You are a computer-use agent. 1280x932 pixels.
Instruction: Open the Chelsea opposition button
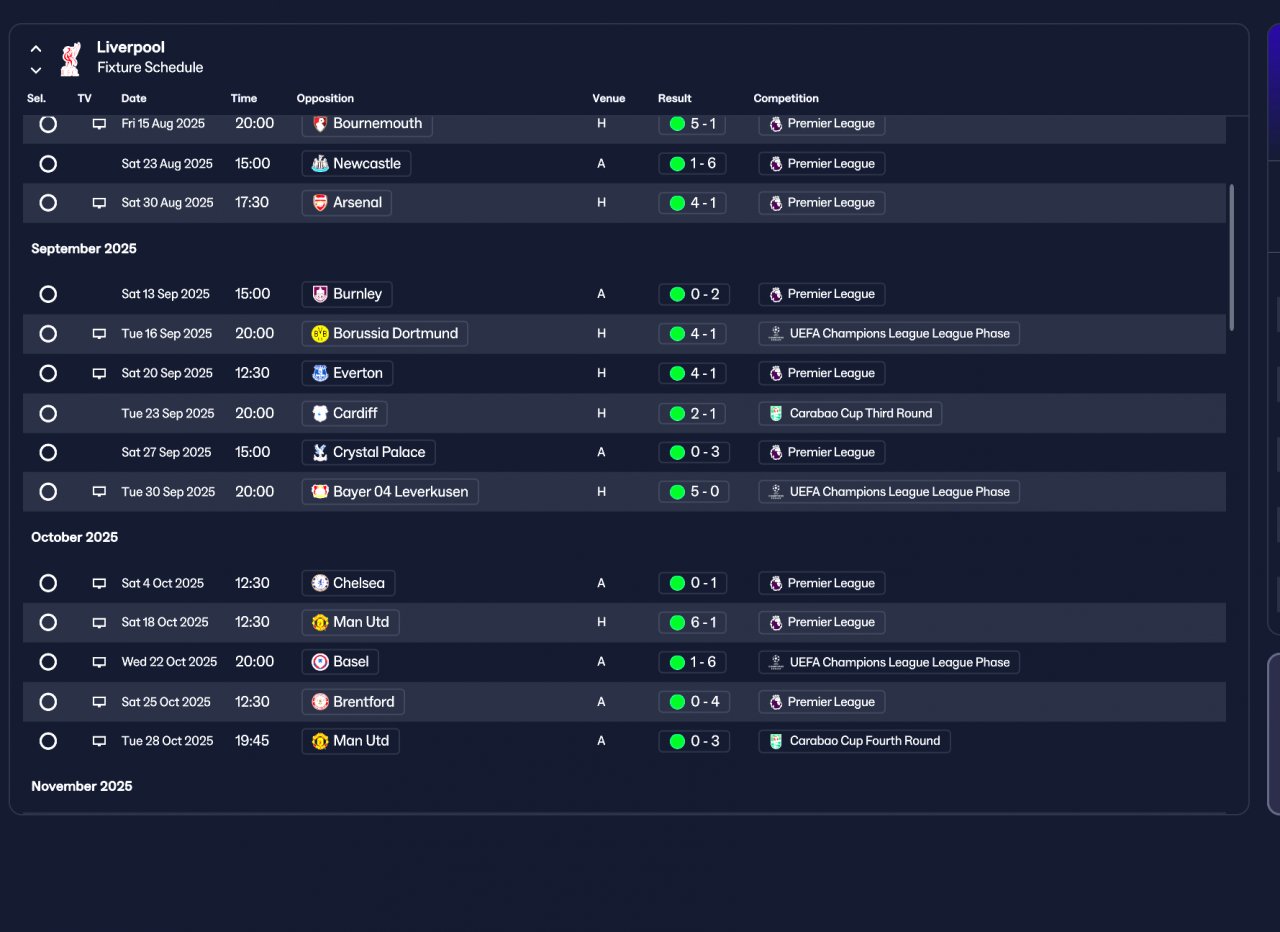click(348, 583)
